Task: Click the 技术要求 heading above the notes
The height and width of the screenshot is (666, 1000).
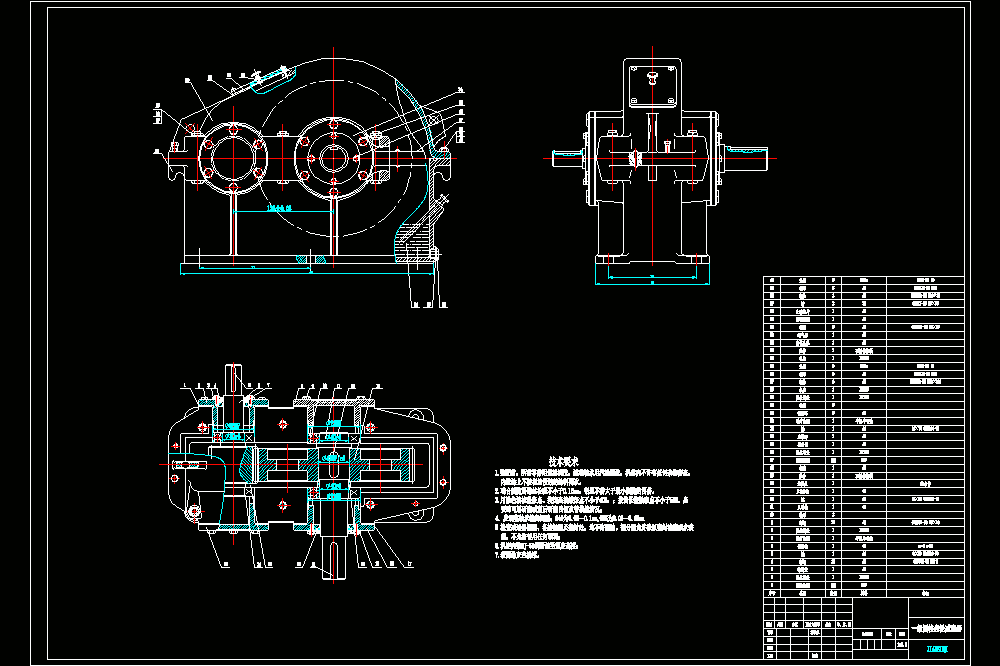Action: 563,461
